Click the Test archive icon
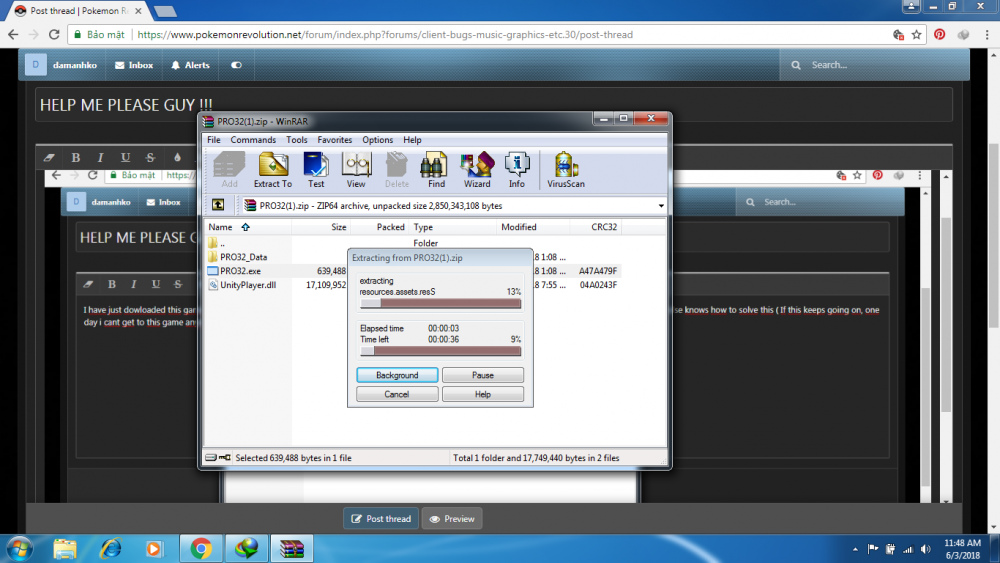 pyautogui.click(x=316, y=169)
